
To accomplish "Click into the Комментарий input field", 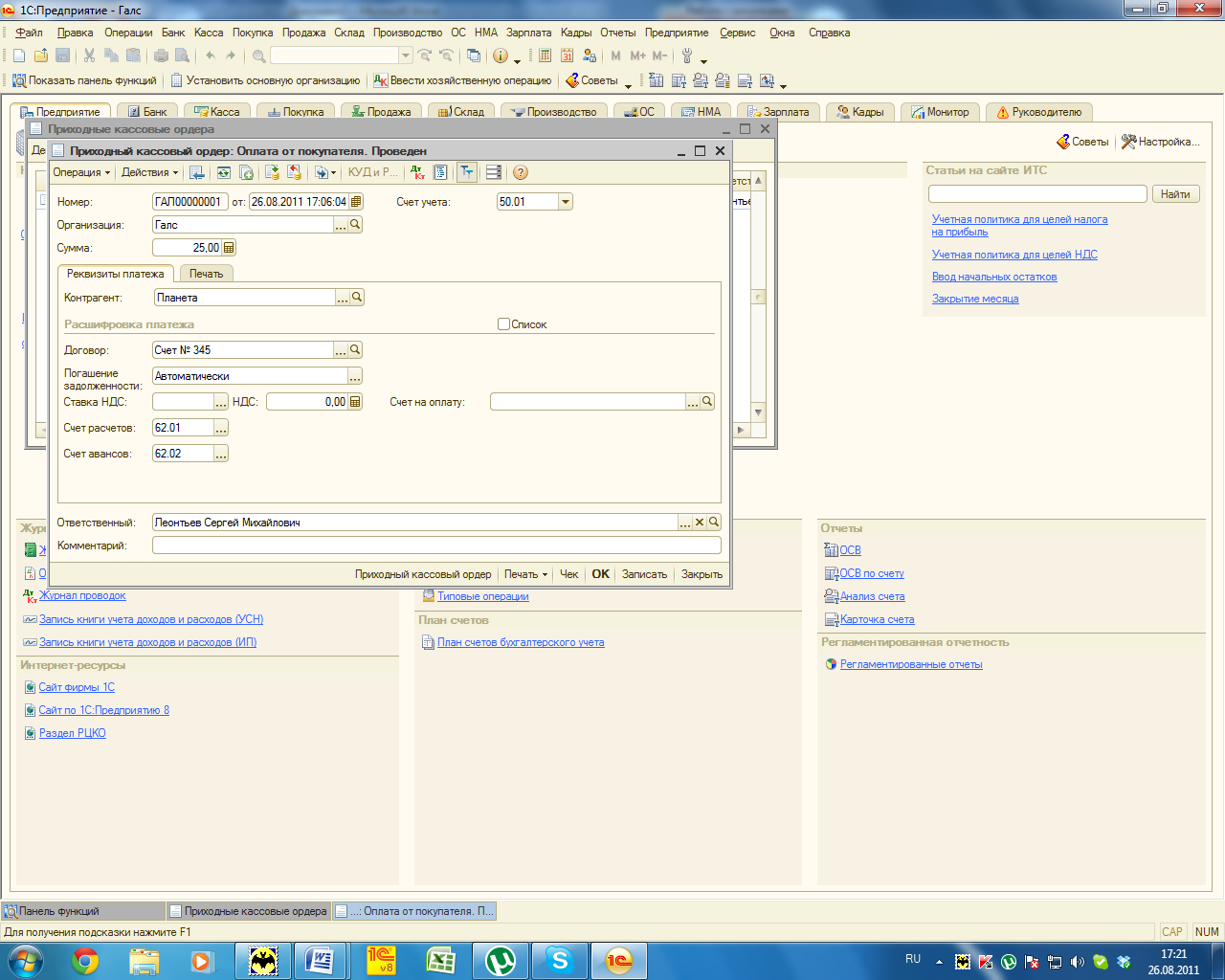I will click(436, 546).
